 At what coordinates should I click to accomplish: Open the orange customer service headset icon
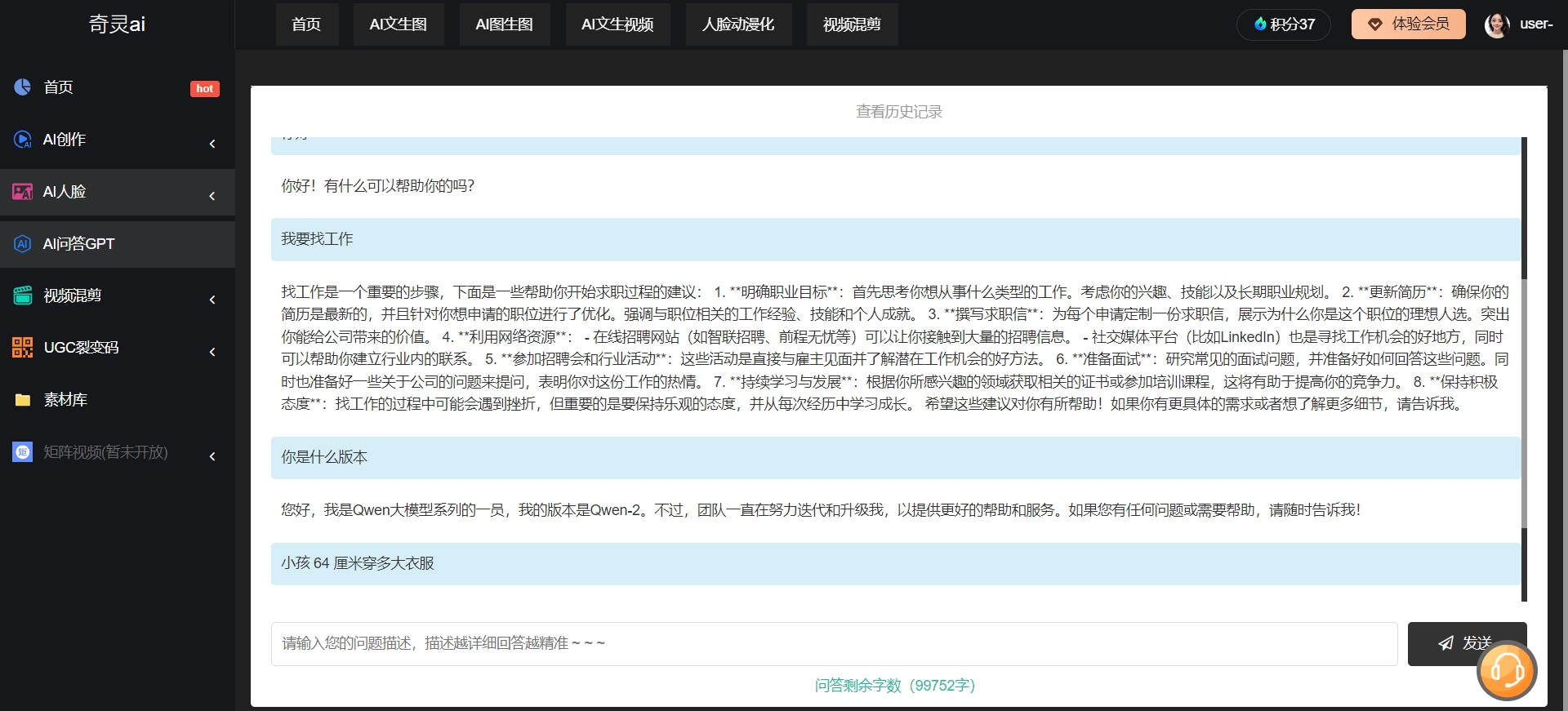tap(1507, 672)
